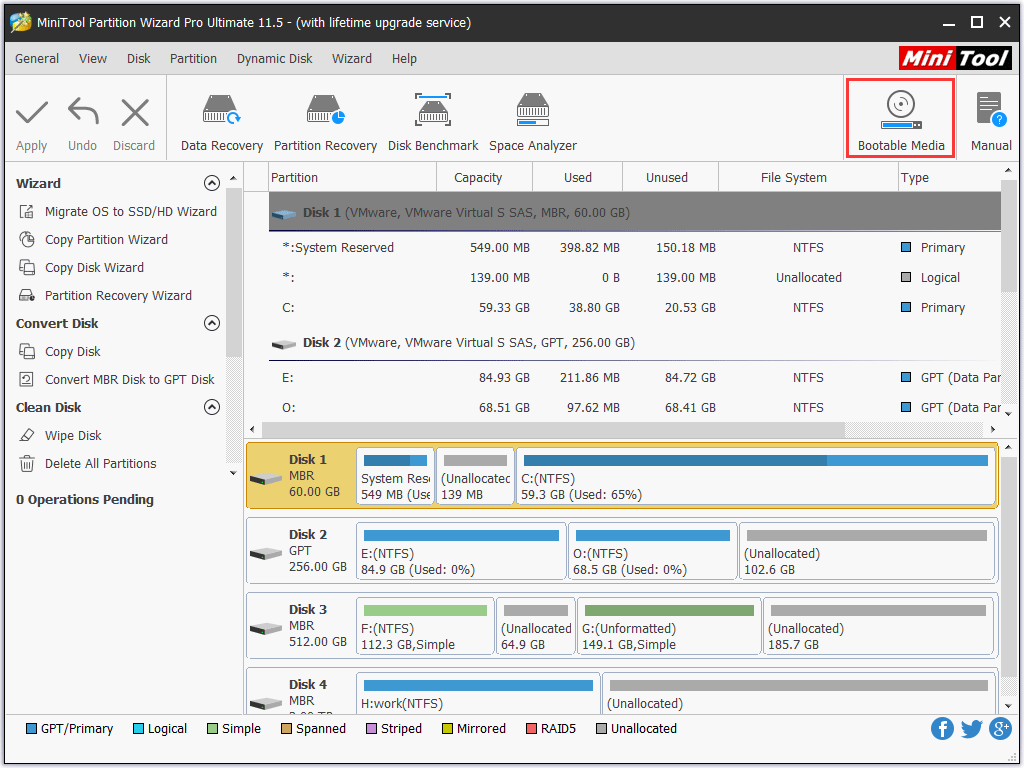Image resolution: width=1024 pixels, height=768 pixels.
Task: Launch Partition Recovery from toolbar
Action: click(325, 121)
